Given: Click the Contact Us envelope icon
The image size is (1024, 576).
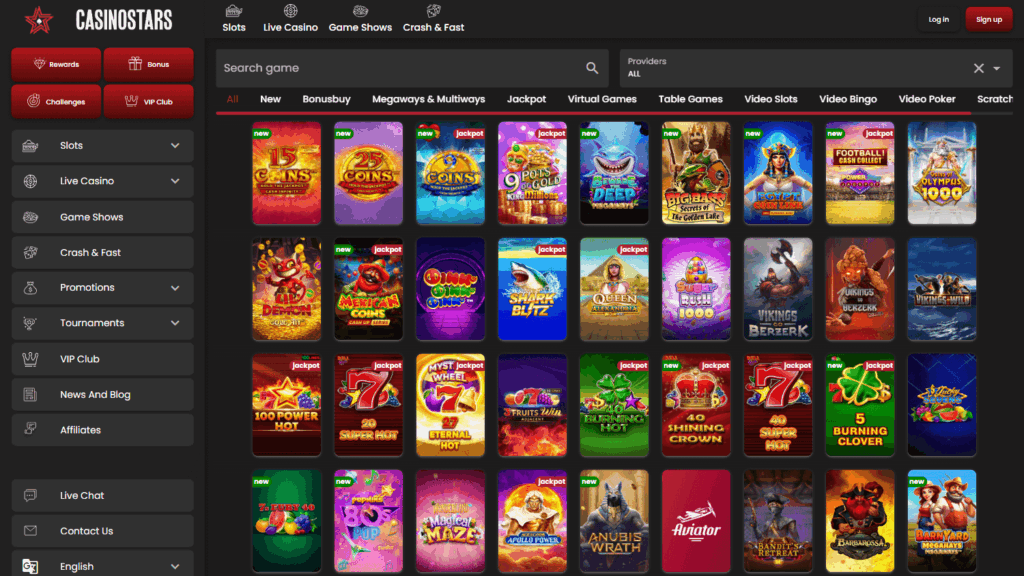Looking at the screenshot, I should point(30,530).
